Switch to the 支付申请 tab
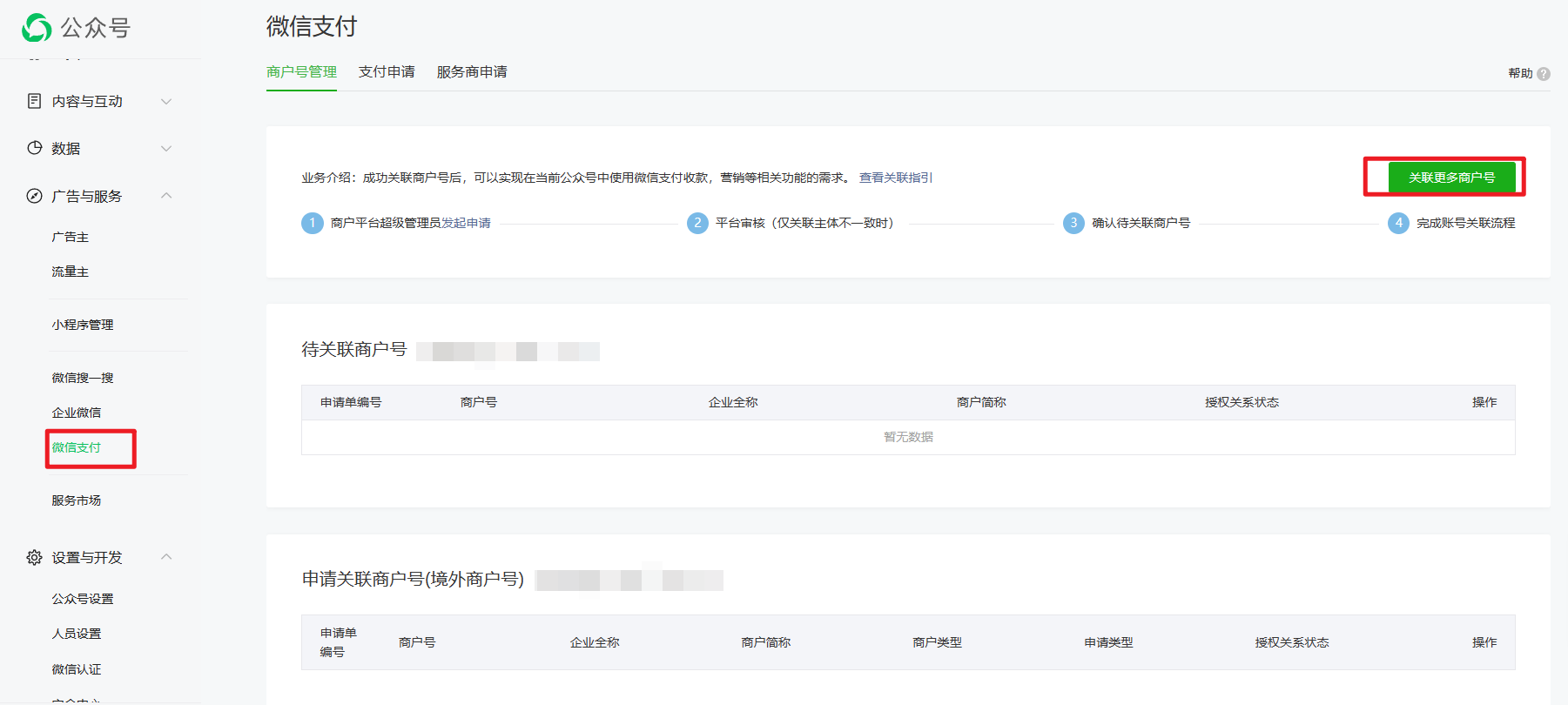Screen dimensions: 1568x705 pos(387,72)
